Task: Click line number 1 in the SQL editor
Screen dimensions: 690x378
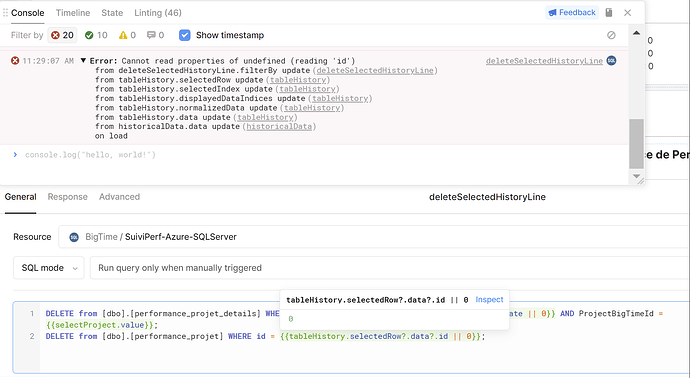Action: point(32,314)
